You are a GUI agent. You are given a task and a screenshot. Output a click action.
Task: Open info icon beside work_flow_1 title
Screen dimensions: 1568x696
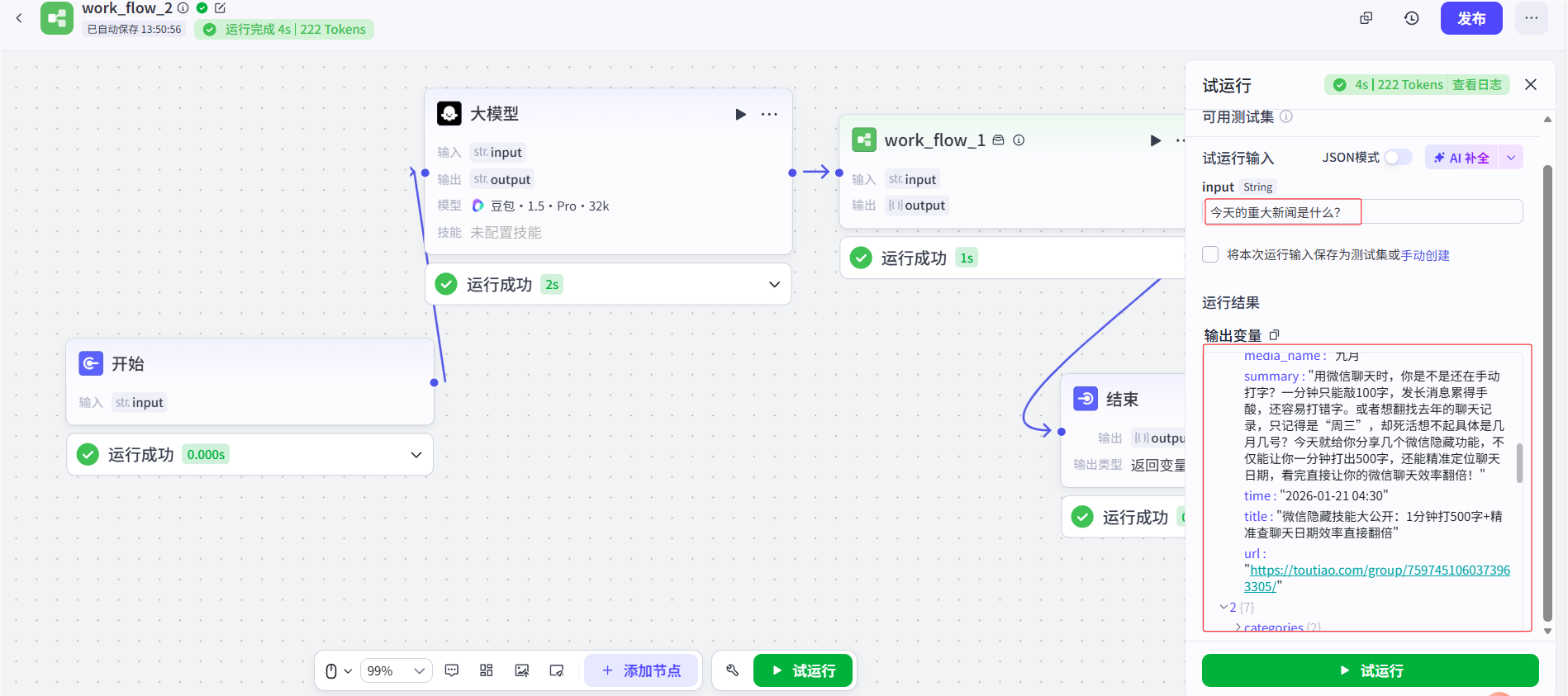[x=1019, y=140]
